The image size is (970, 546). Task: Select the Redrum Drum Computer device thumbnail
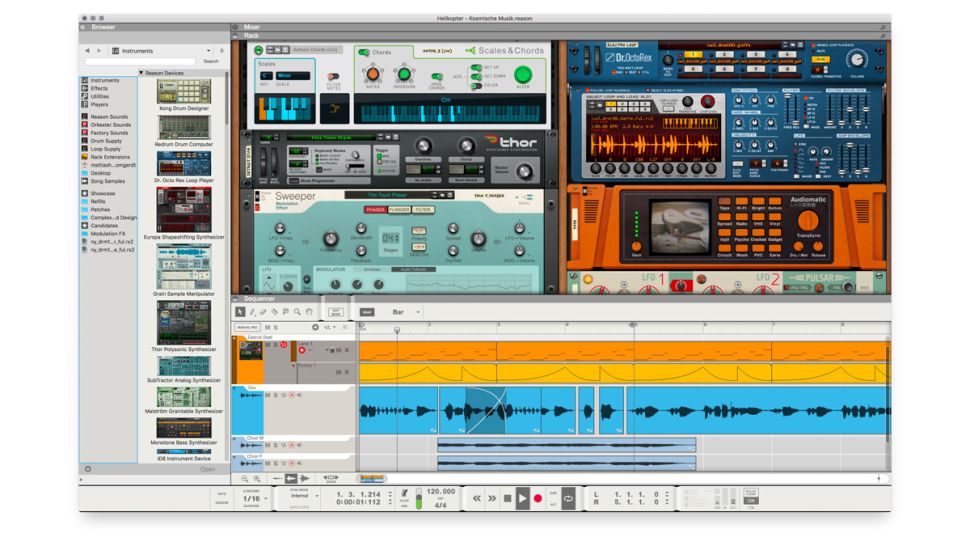click(x=184, y=128)
